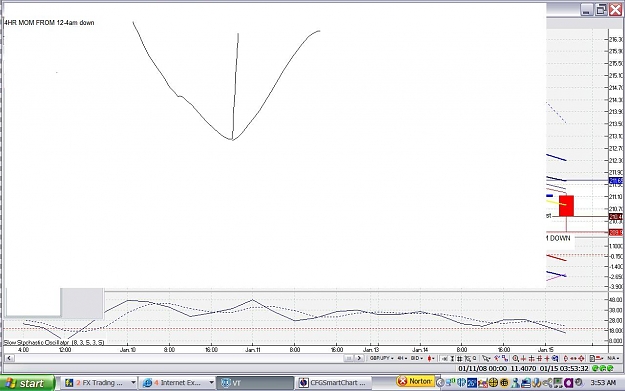Open the GBP/JPY symbol dropdown

pos(382,358)
